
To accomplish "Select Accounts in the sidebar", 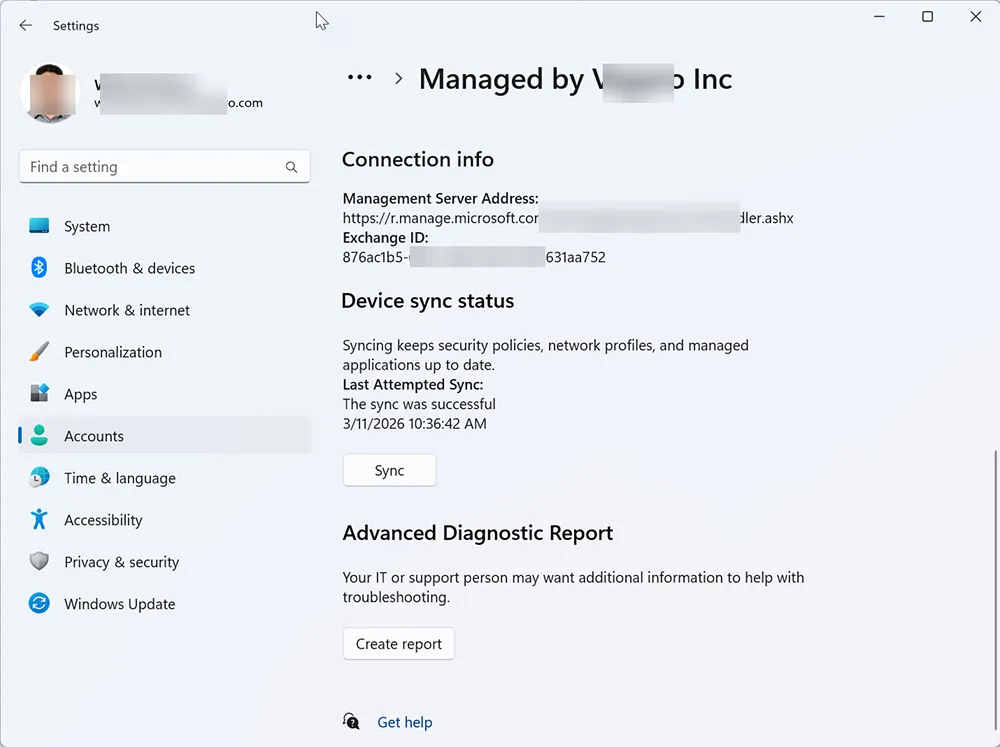I will pos(93,436).
